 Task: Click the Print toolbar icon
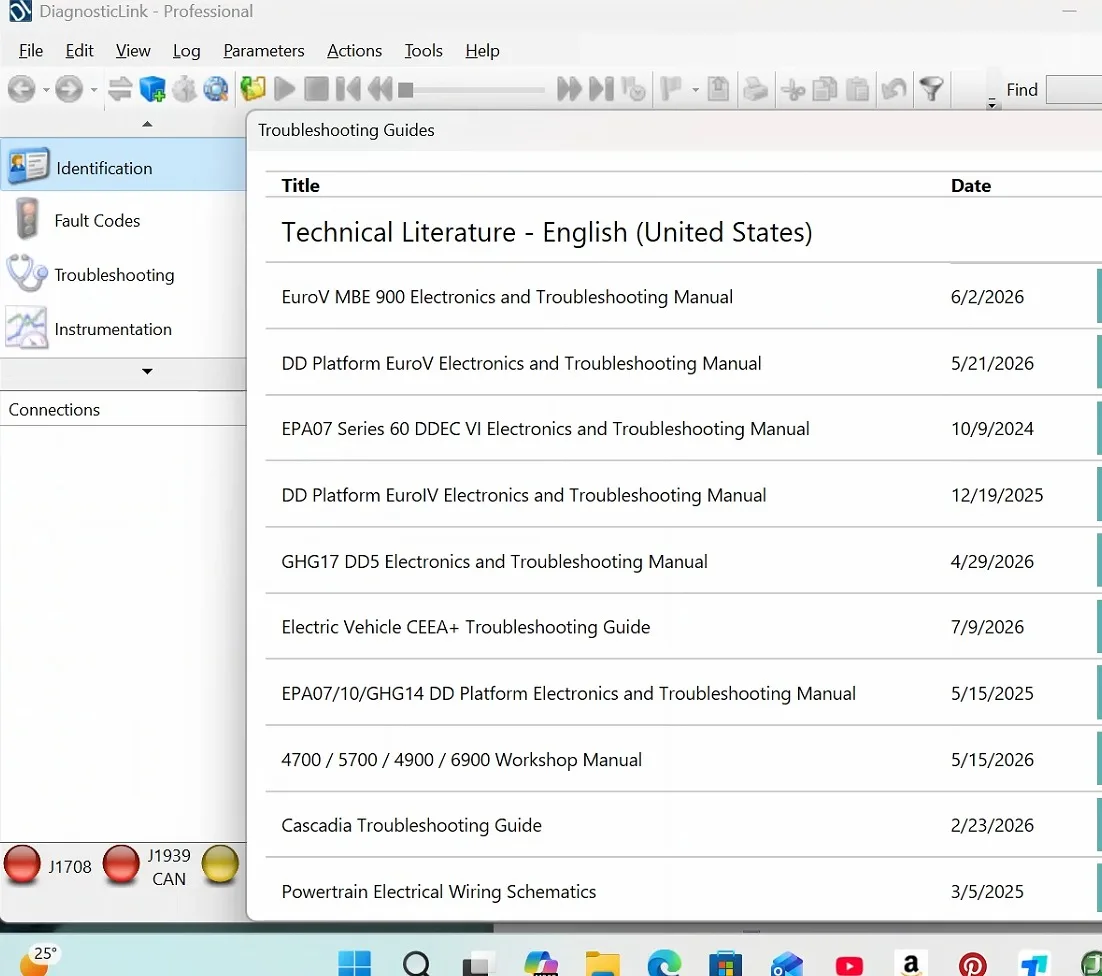[756, 89]
